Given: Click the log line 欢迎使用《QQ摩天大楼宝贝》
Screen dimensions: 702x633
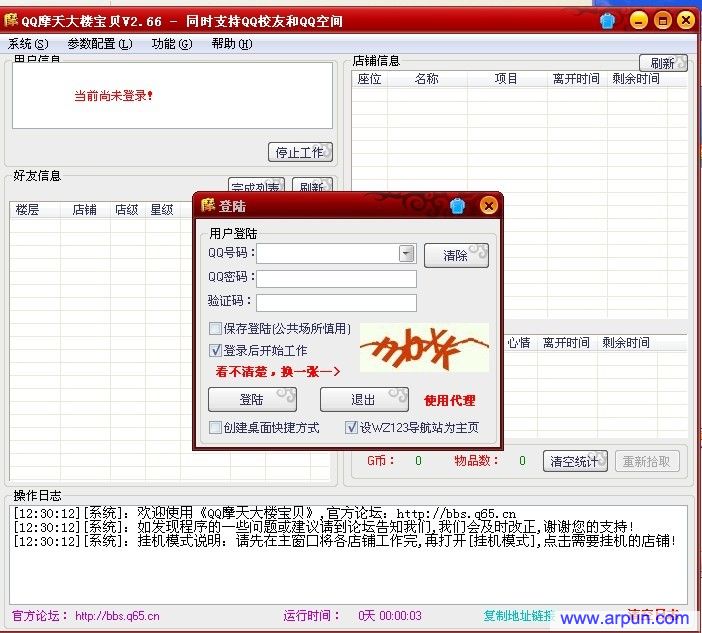Looking at the screenshot, I should [265, 513].
